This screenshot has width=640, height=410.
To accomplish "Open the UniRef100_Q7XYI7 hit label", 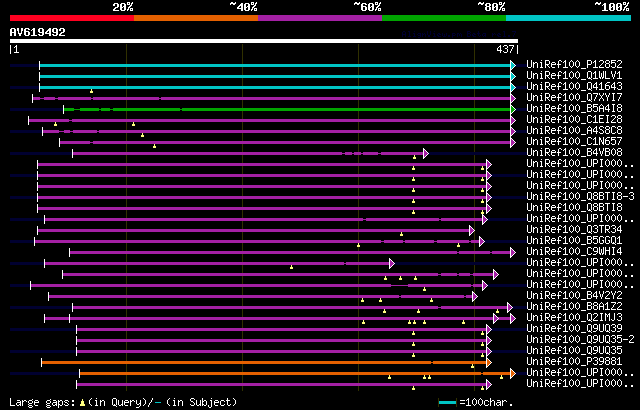I will pos(574,98).
